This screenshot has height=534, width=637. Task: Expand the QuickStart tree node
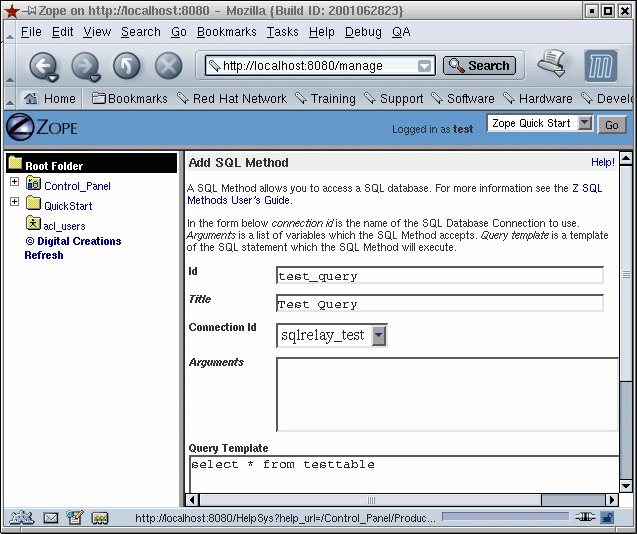14,203
